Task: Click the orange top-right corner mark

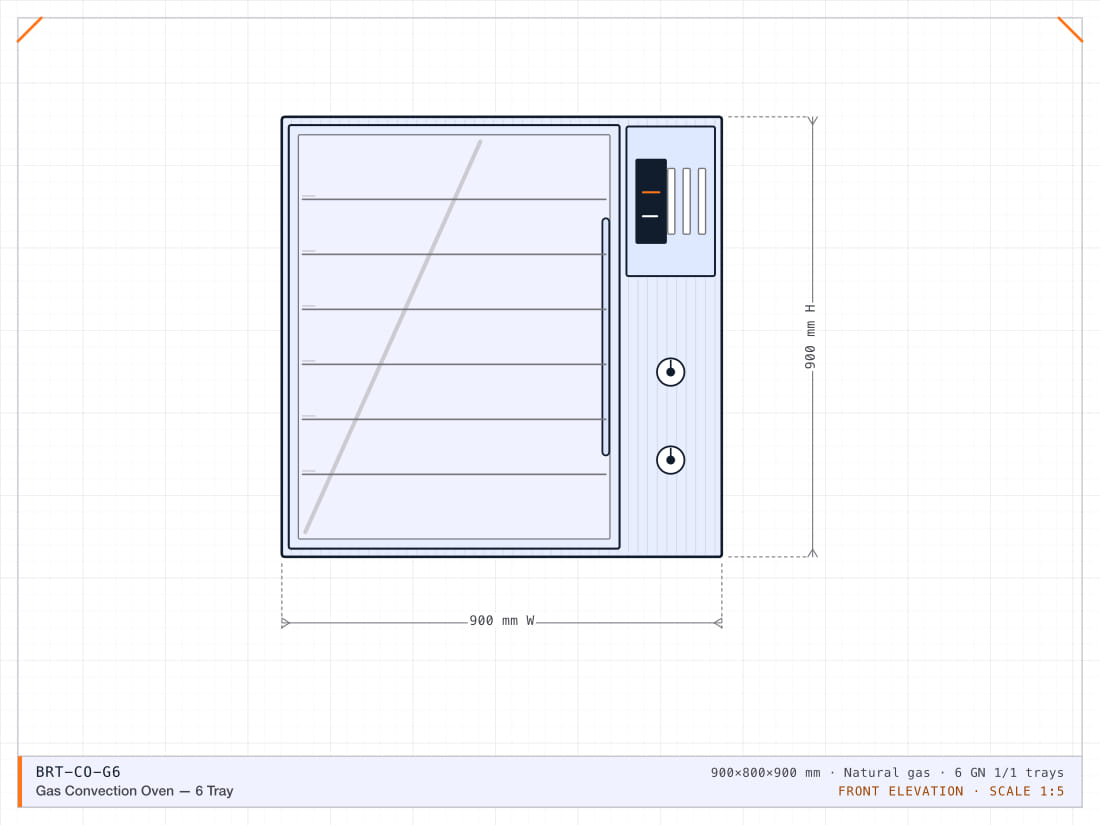Action: coord(1070,29)
